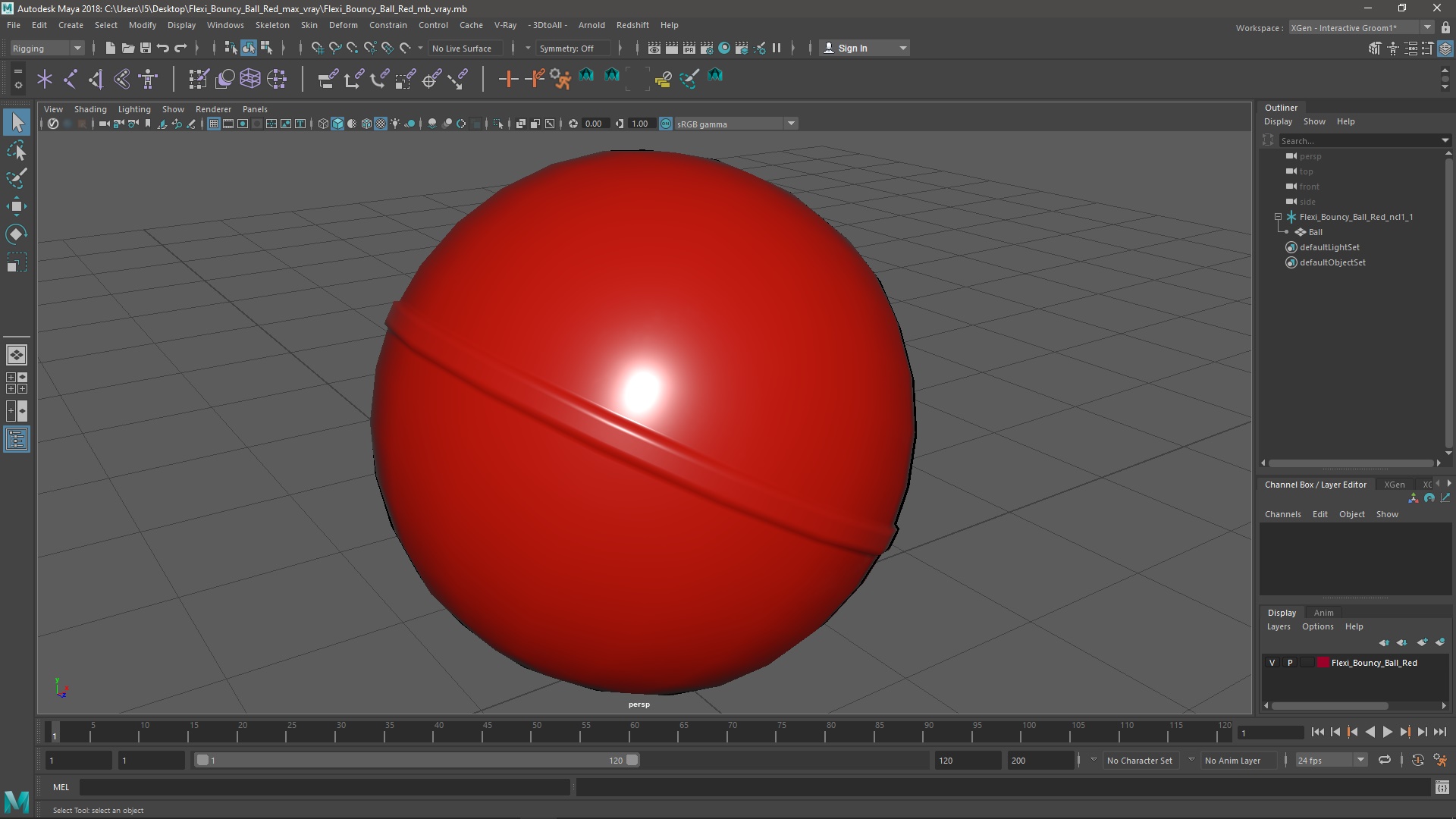Click the New Scene icon
This screenshot has width=1456, height=819.
pos(110,48)
